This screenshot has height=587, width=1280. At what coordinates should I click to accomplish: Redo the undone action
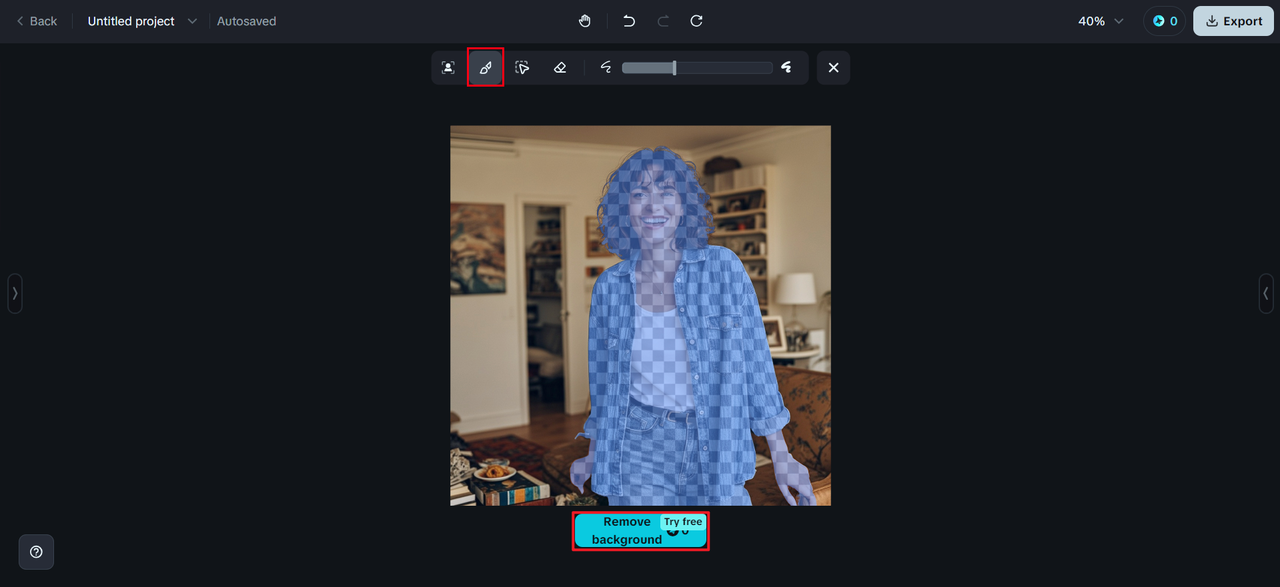[663, 21]
